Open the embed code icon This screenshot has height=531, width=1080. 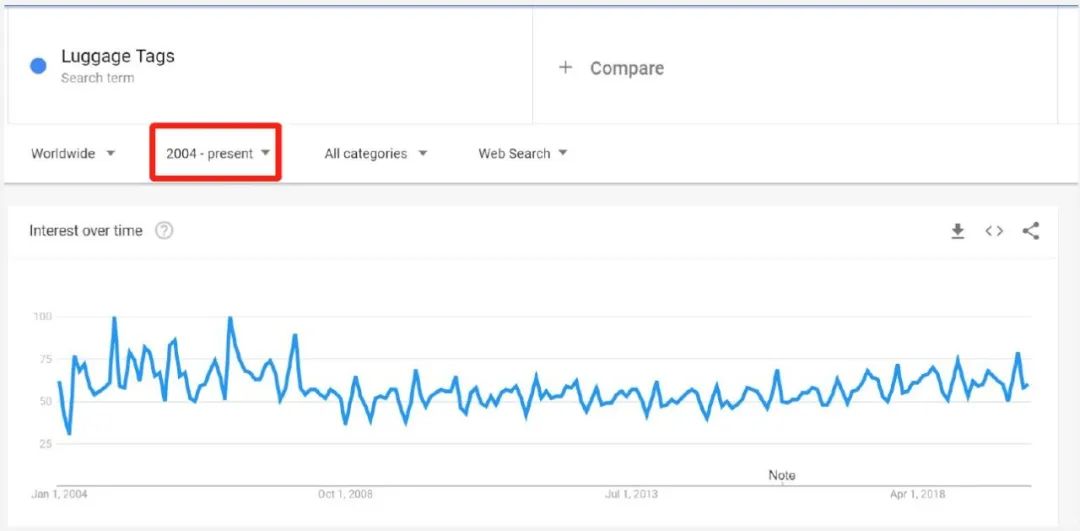tap(994, 231)
